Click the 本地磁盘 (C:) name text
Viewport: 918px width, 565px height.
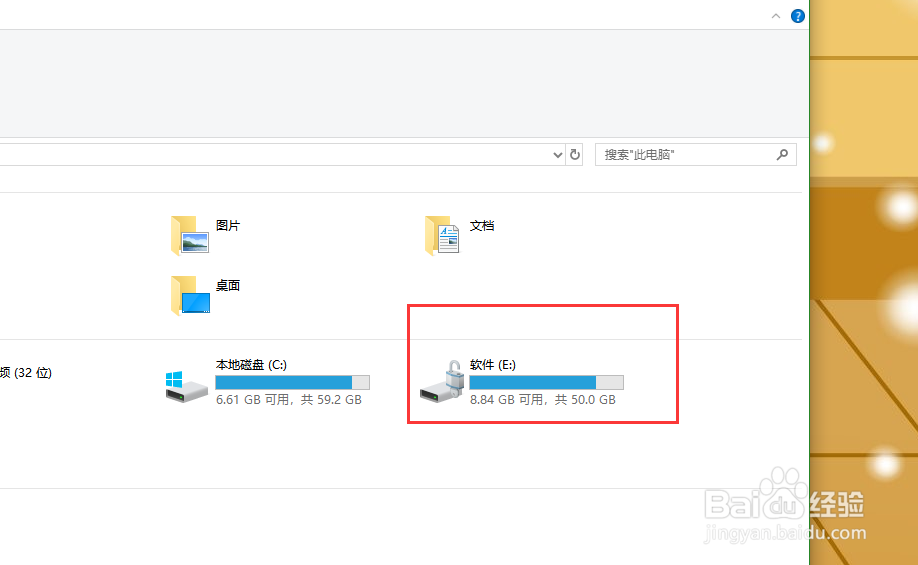tap(251, 365)
